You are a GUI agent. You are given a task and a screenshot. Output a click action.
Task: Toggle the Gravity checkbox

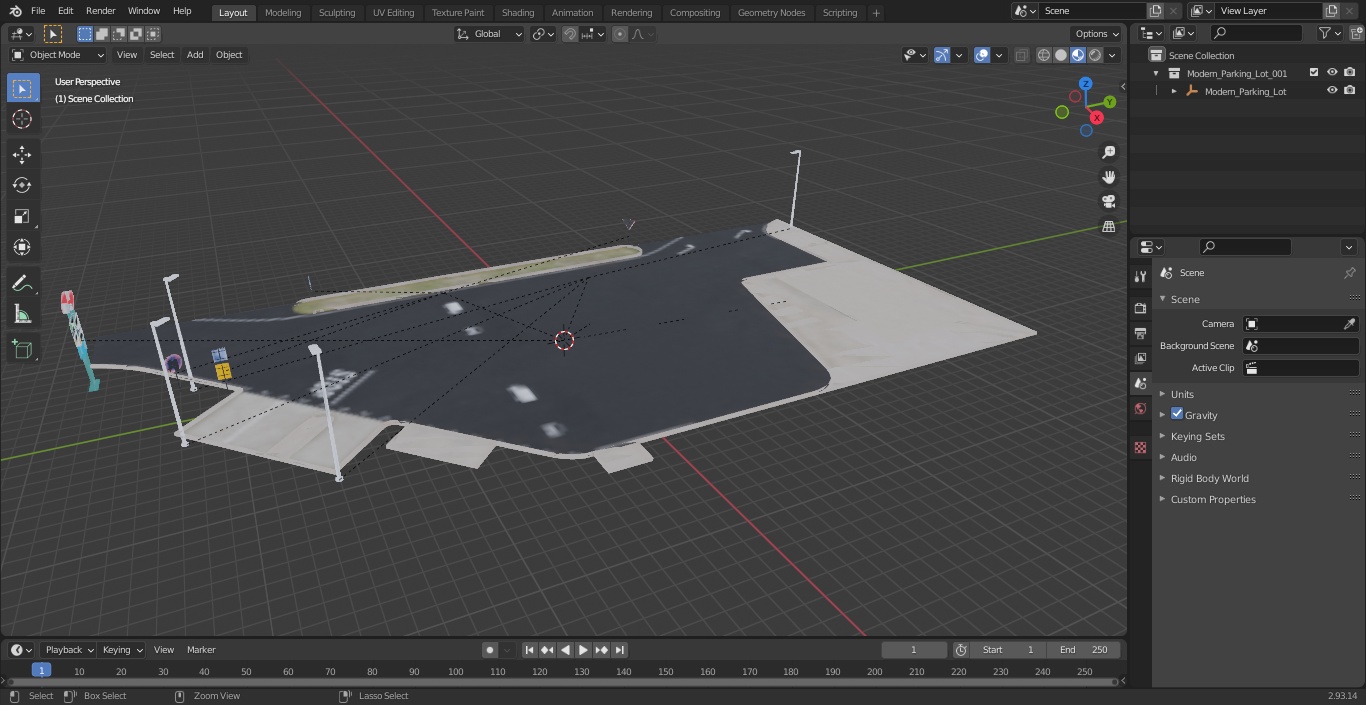click(x=1177, y=414)
